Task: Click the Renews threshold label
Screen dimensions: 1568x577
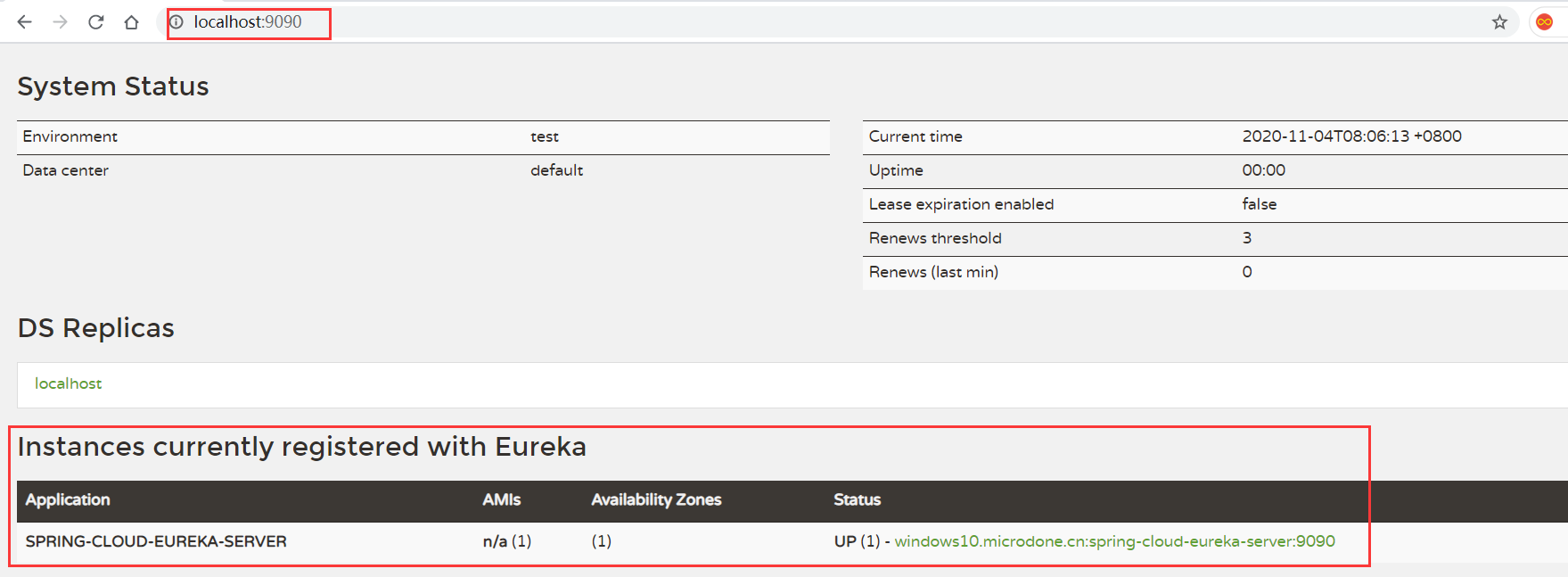Action: [935, 238]
